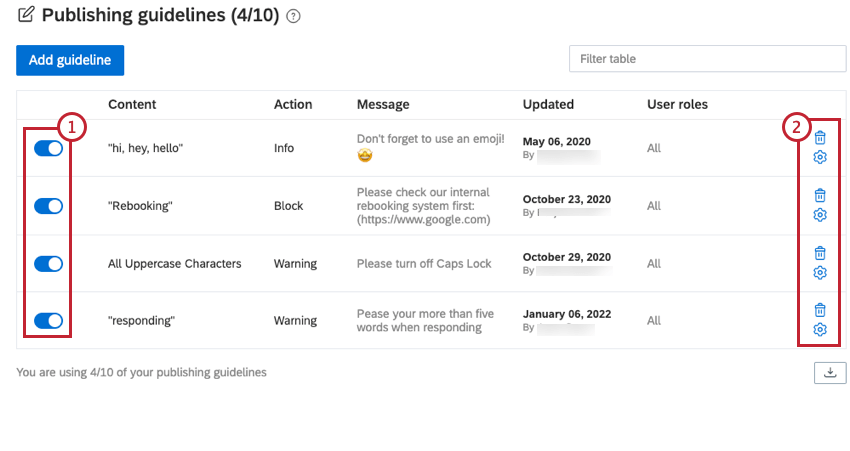The image size is (850, 451).
Task: Click the Content column header
Action: click(x=132, y=105)
